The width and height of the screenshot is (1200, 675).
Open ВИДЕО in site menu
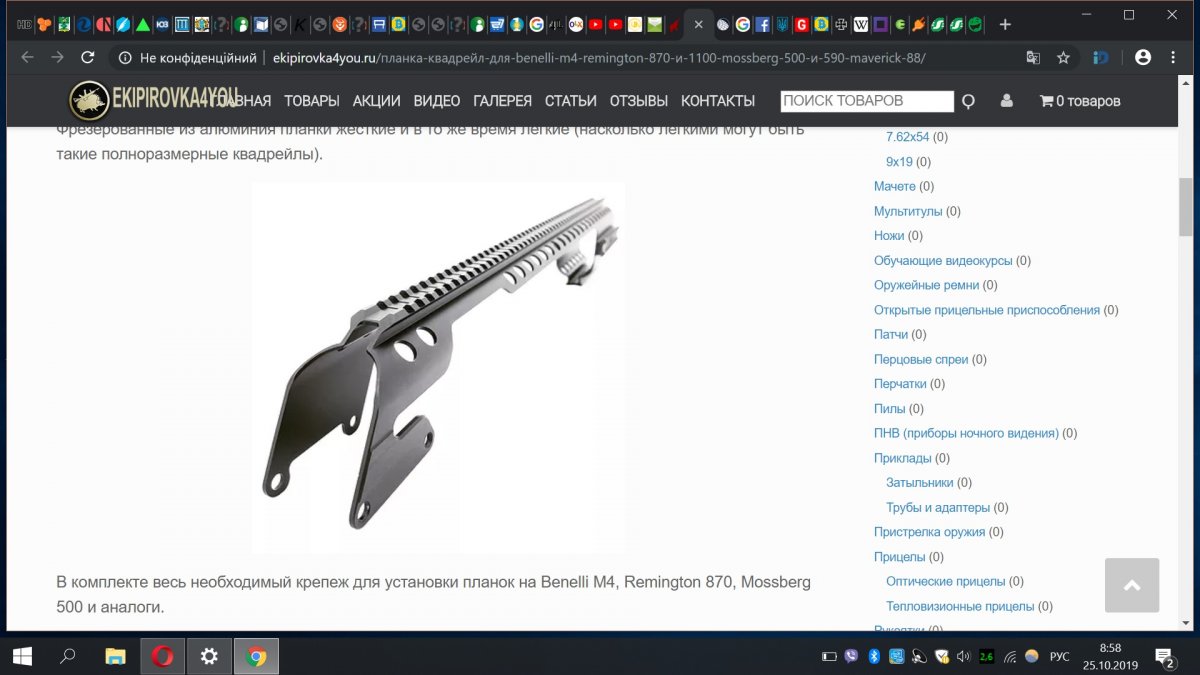(437, 101)
